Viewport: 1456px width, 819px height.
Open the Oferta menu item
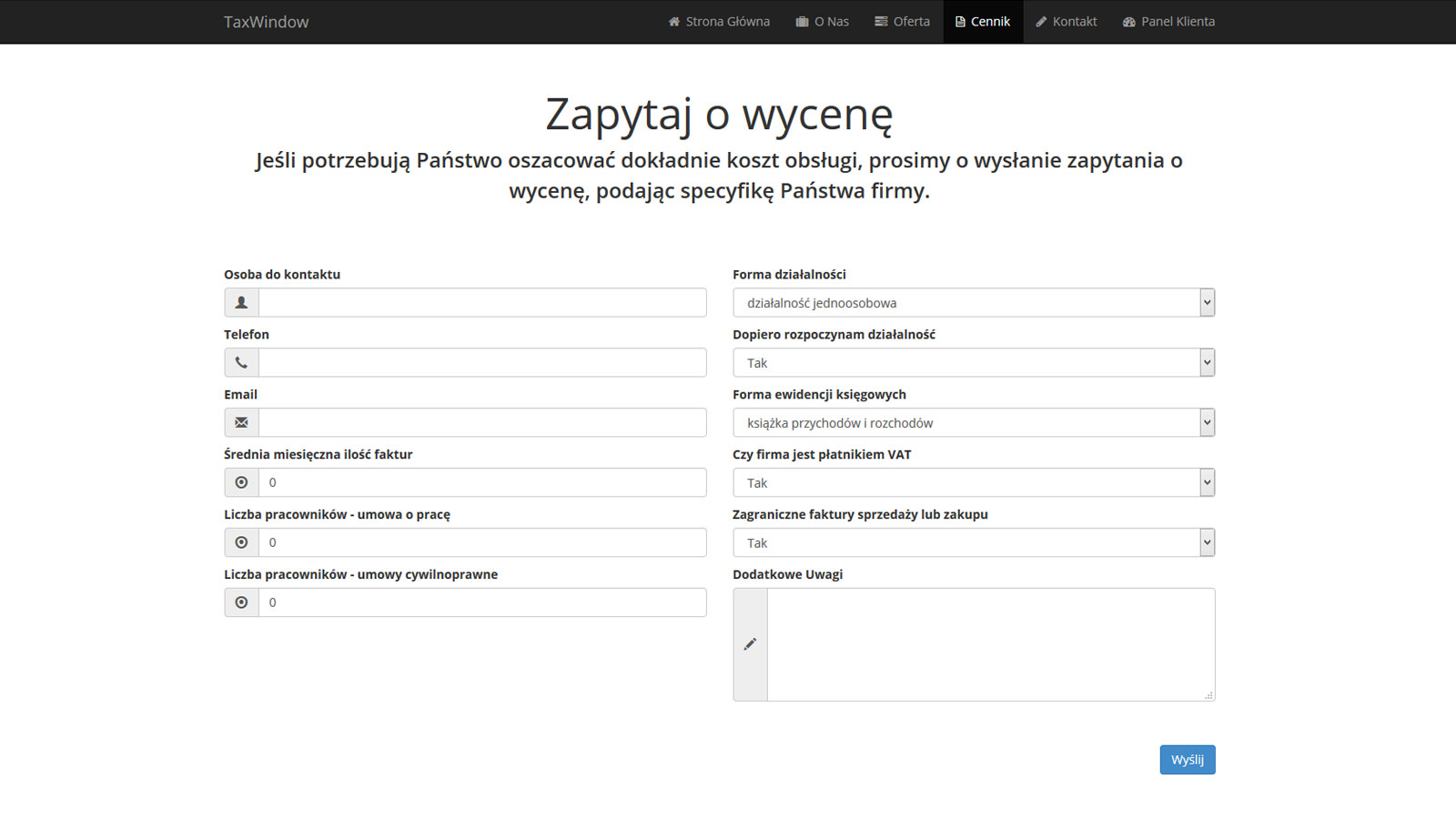(x=902, y=22)
